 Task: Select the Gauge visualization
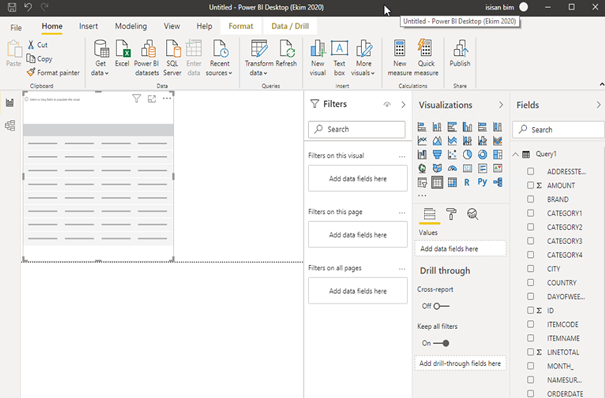point(452,168)
